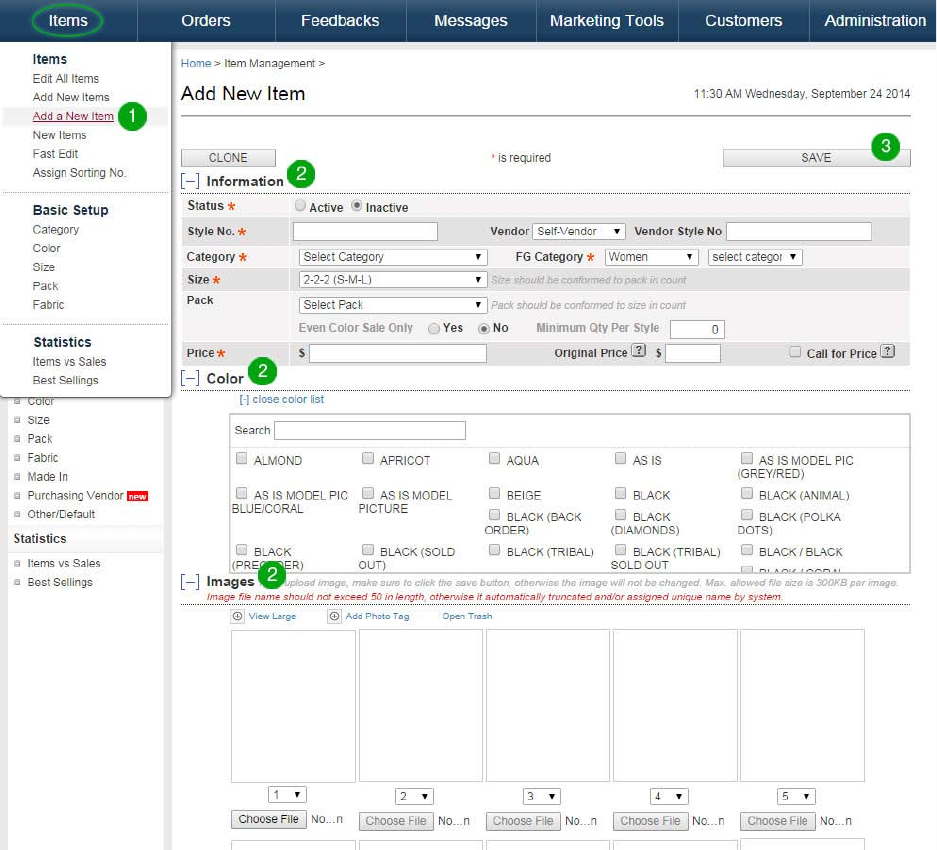
Task: Click the Call for Price help icon
Action: pyautogui.click(x=887, y=352)
